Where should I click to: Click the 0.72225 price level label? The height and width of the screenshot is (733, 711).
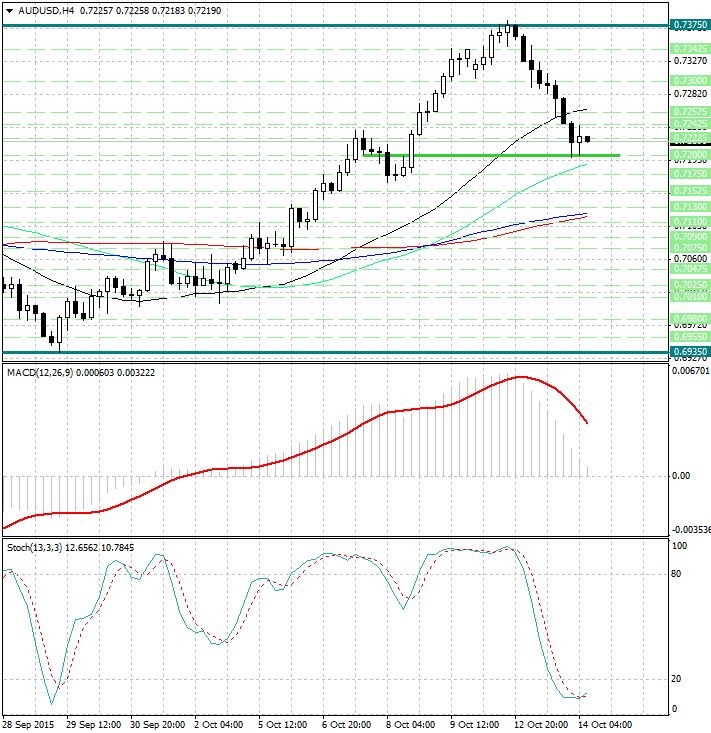pyautogui.click(x=690, y=137)
